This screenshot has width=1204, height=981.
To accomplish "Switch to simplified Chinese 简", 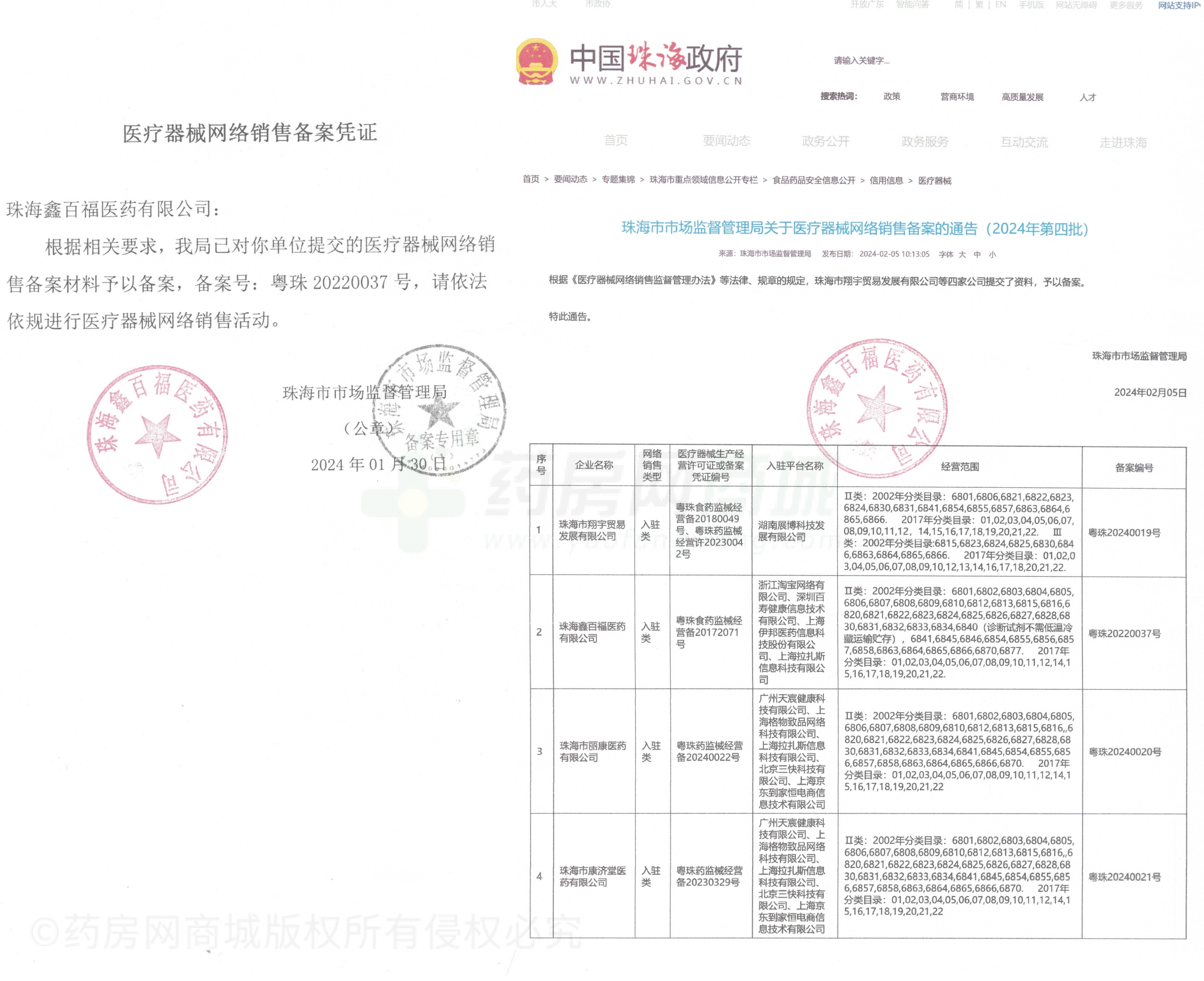I will pyautogui.click(x=959, y=5).
